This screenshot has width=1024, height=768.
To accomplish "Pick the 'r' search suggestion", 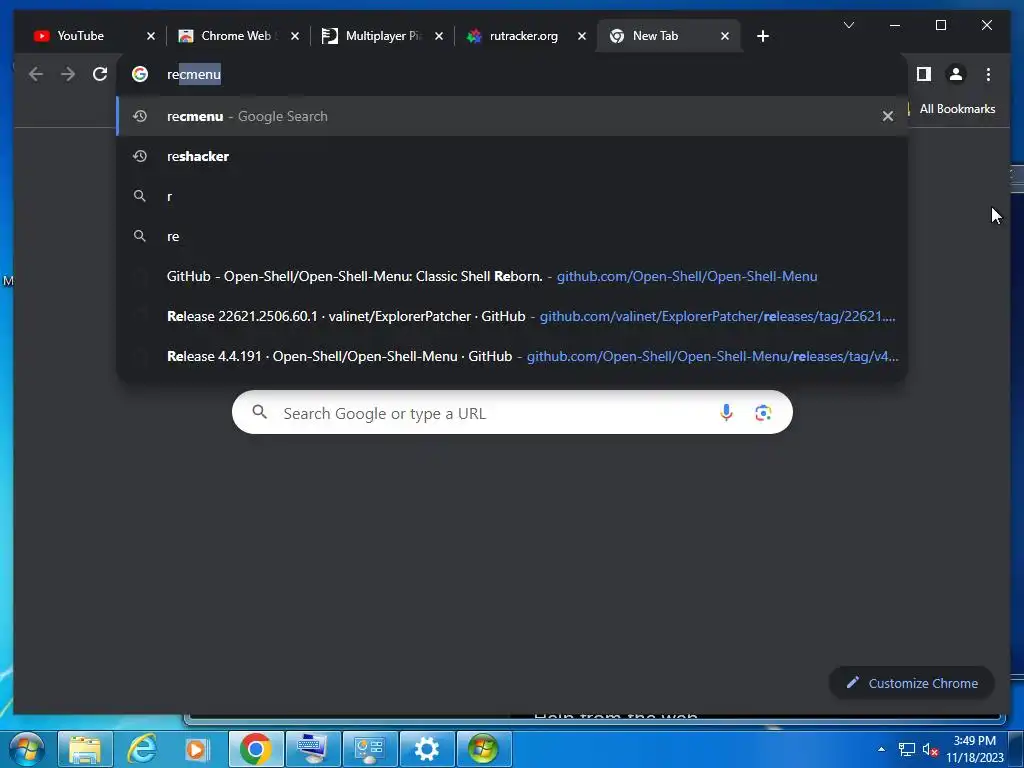I will [512, 196].
